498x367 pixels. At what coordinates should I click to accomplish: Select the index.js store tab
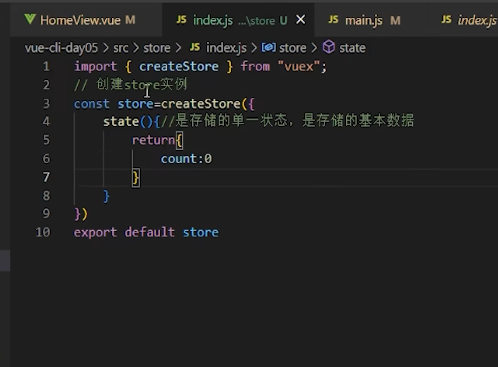[x=238, y=20]
